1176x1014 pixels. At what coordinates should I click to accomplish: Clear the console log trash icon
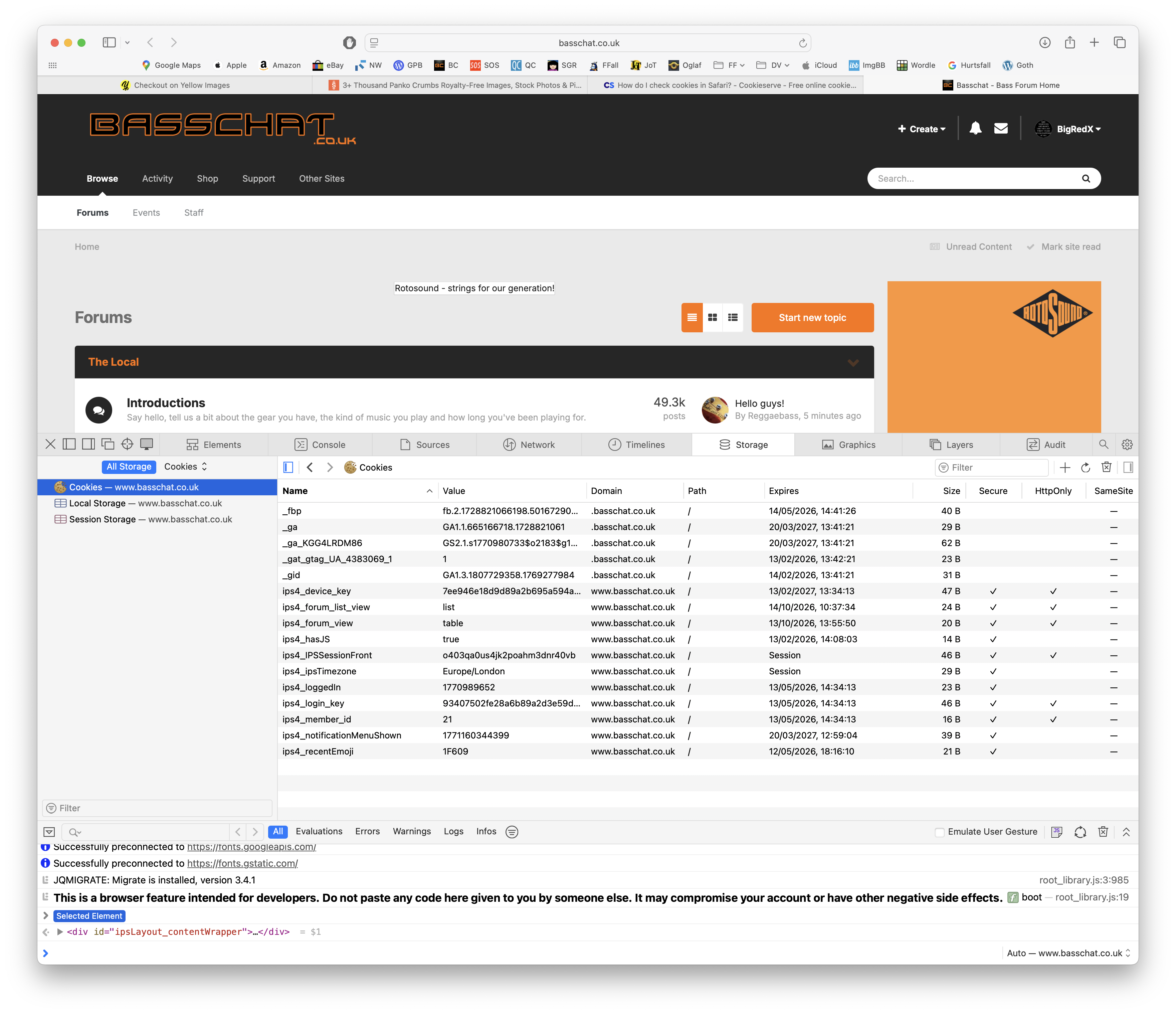pos(1103,832)
